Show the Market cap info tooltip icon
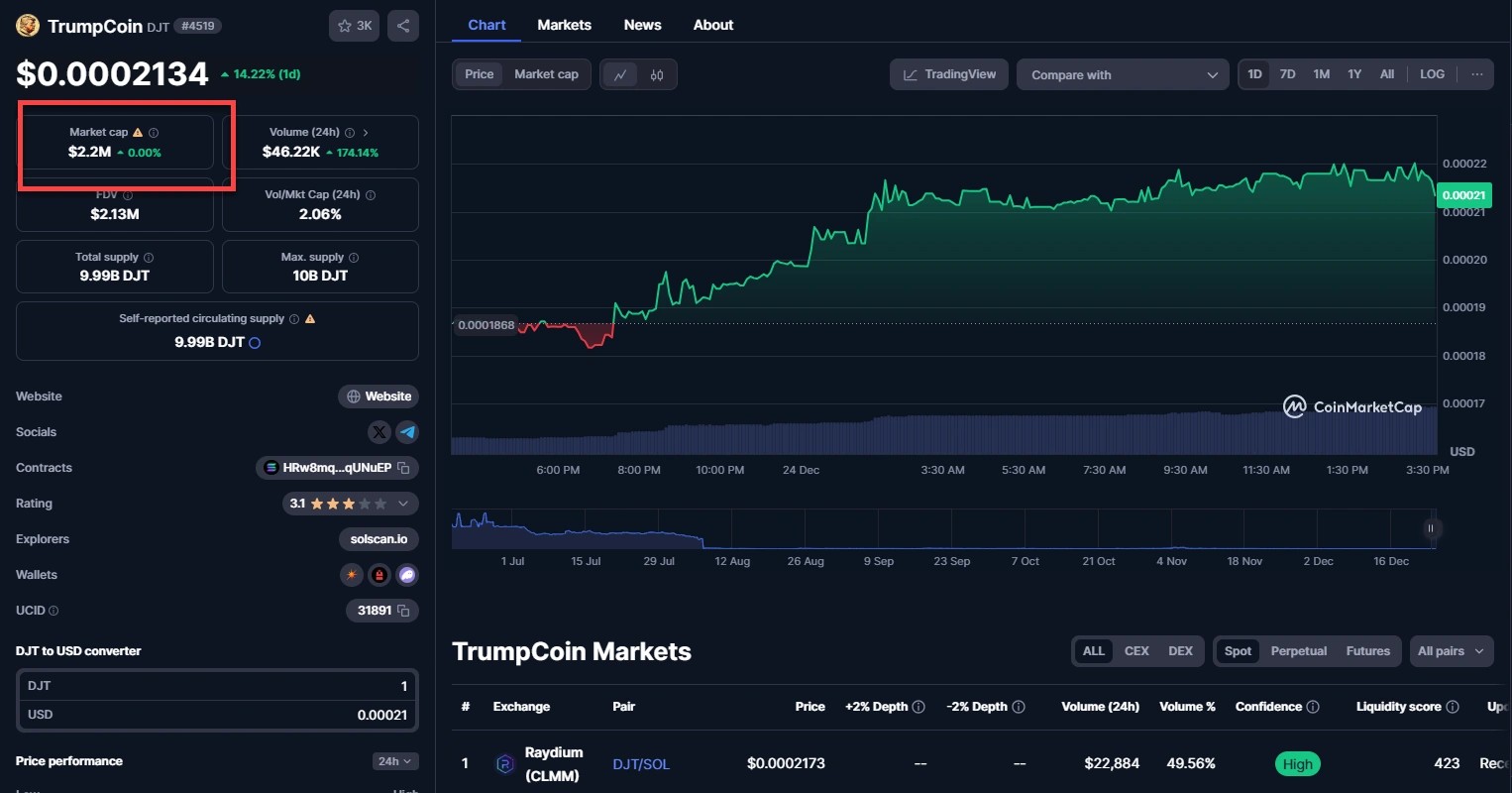Screen dimensions: 1512x793 tap(154, 132)
